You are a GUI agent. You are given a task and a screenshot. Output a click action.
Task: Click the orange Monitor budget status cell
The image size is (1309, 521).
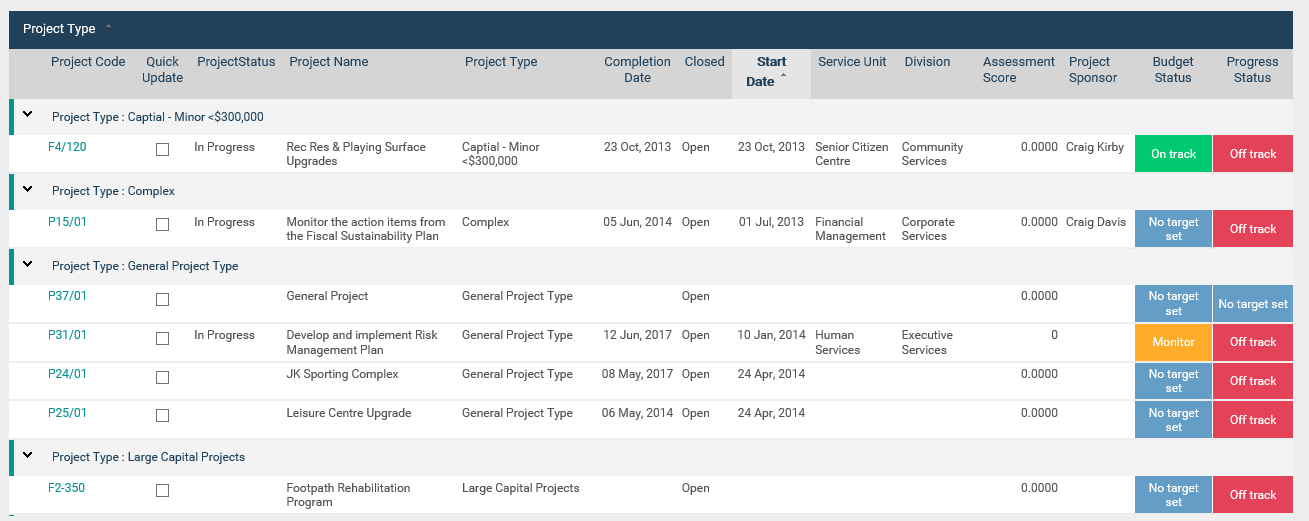tap(1173, 342)
